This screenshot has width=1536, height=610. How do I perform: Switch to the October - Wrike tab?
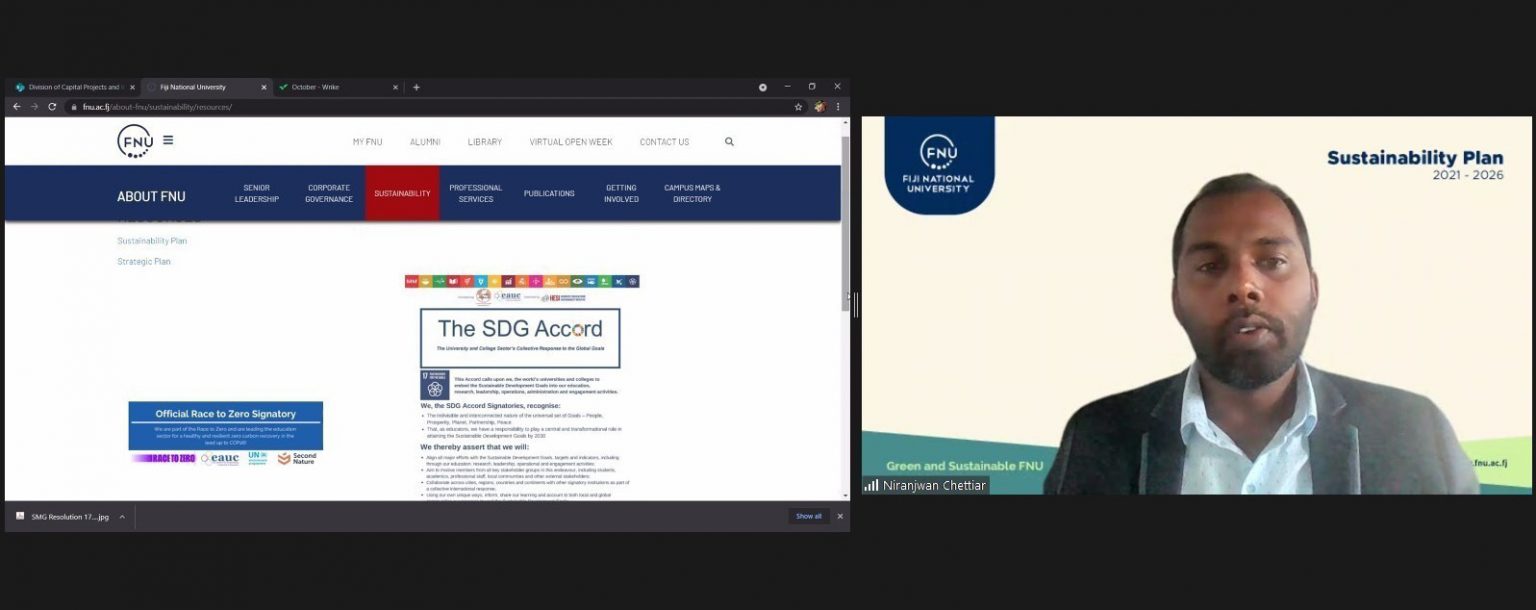(x=330, y=87)
